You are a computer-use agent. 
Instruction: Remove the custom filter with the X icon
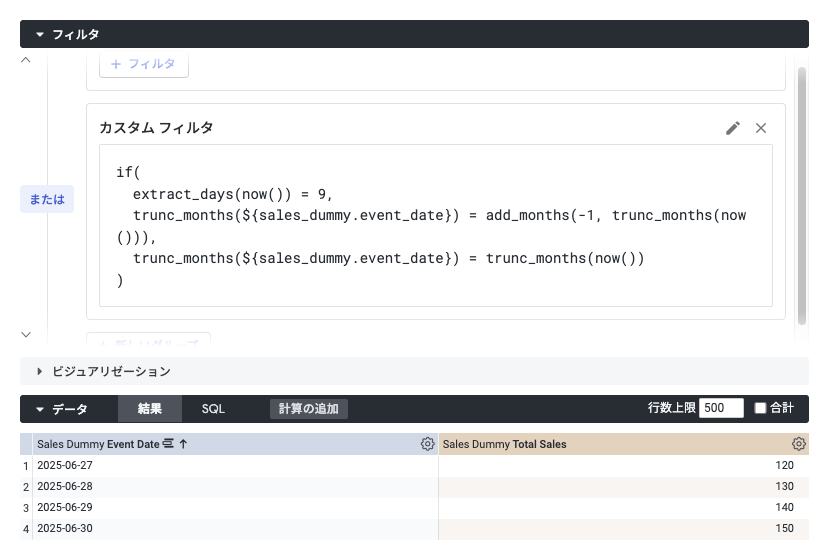coord(761,128)
